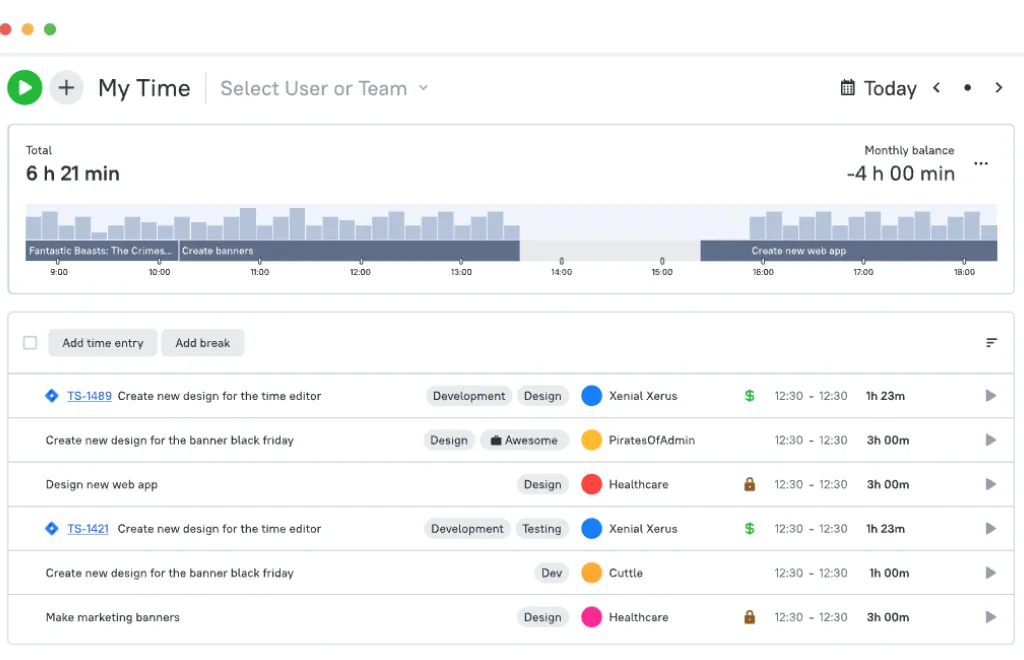Click the play arrow on the Cuttle entry

point(990,573)
